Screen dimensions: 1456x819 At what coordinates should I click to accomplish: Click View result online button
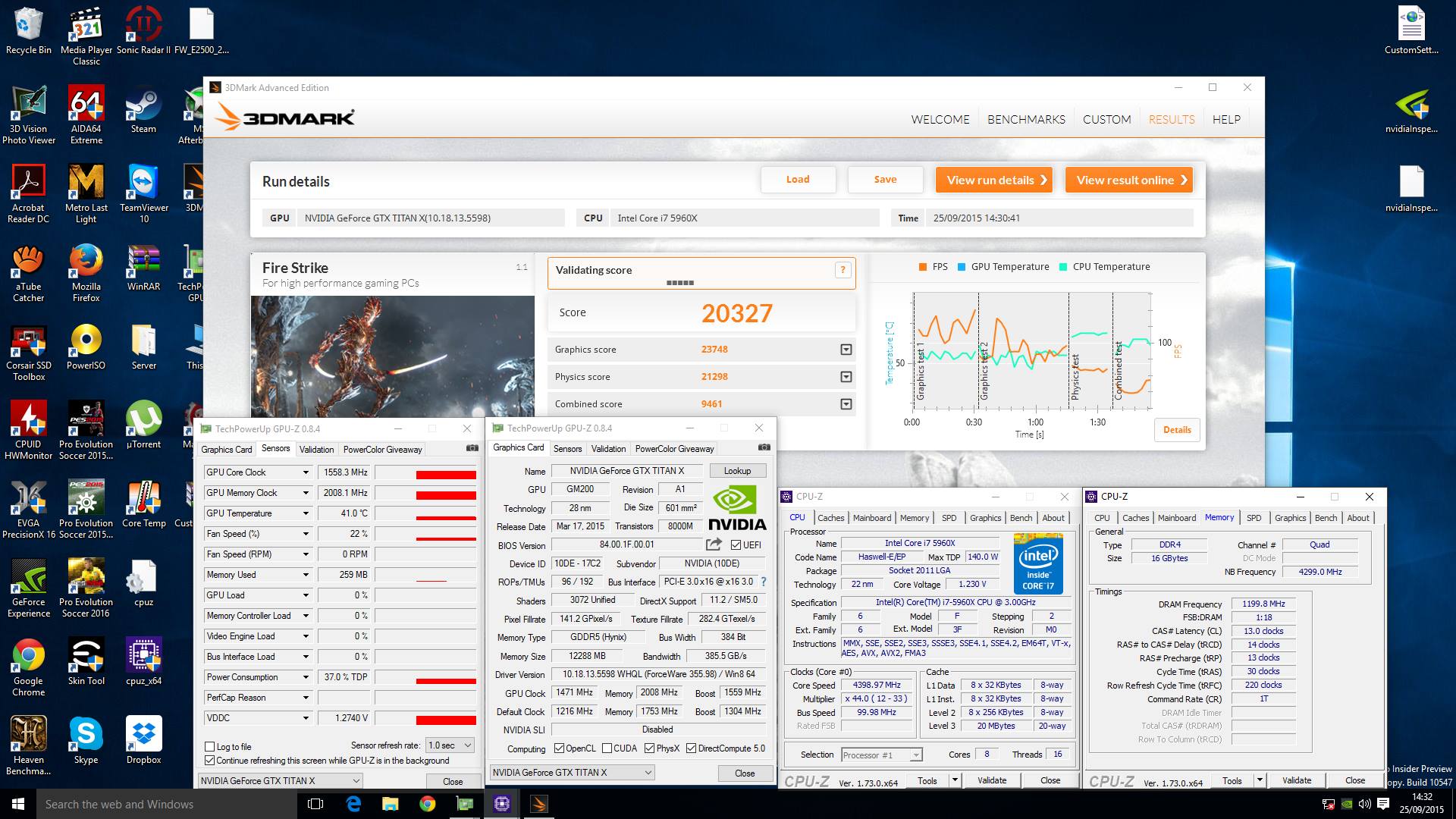[x=1129, y=180]
